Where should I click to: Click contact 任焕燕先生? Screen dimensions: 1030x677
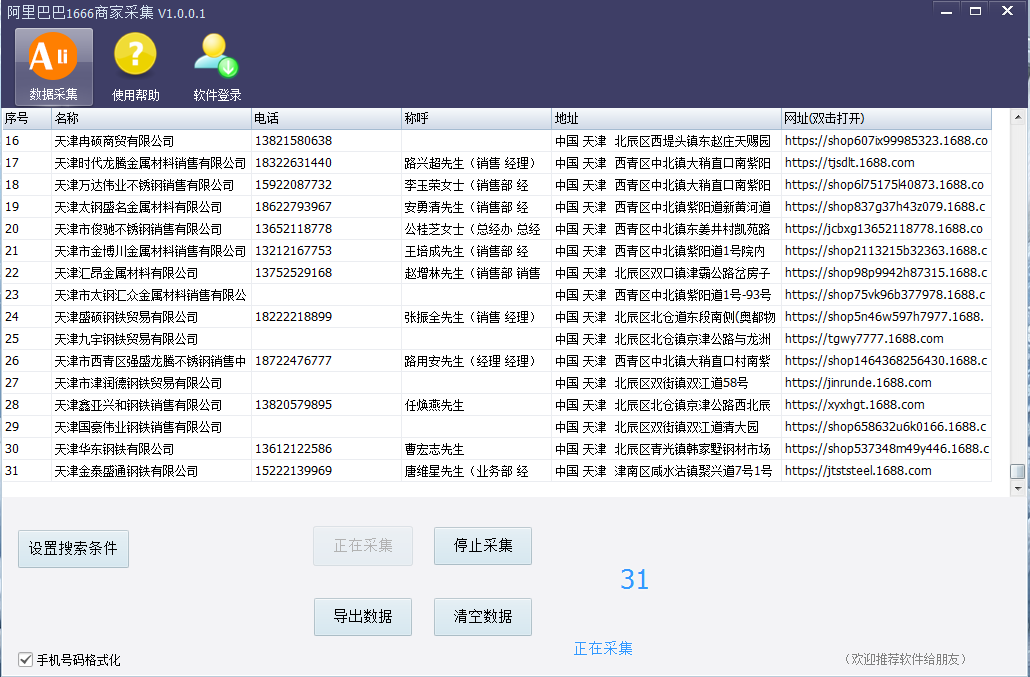[434, 405]
